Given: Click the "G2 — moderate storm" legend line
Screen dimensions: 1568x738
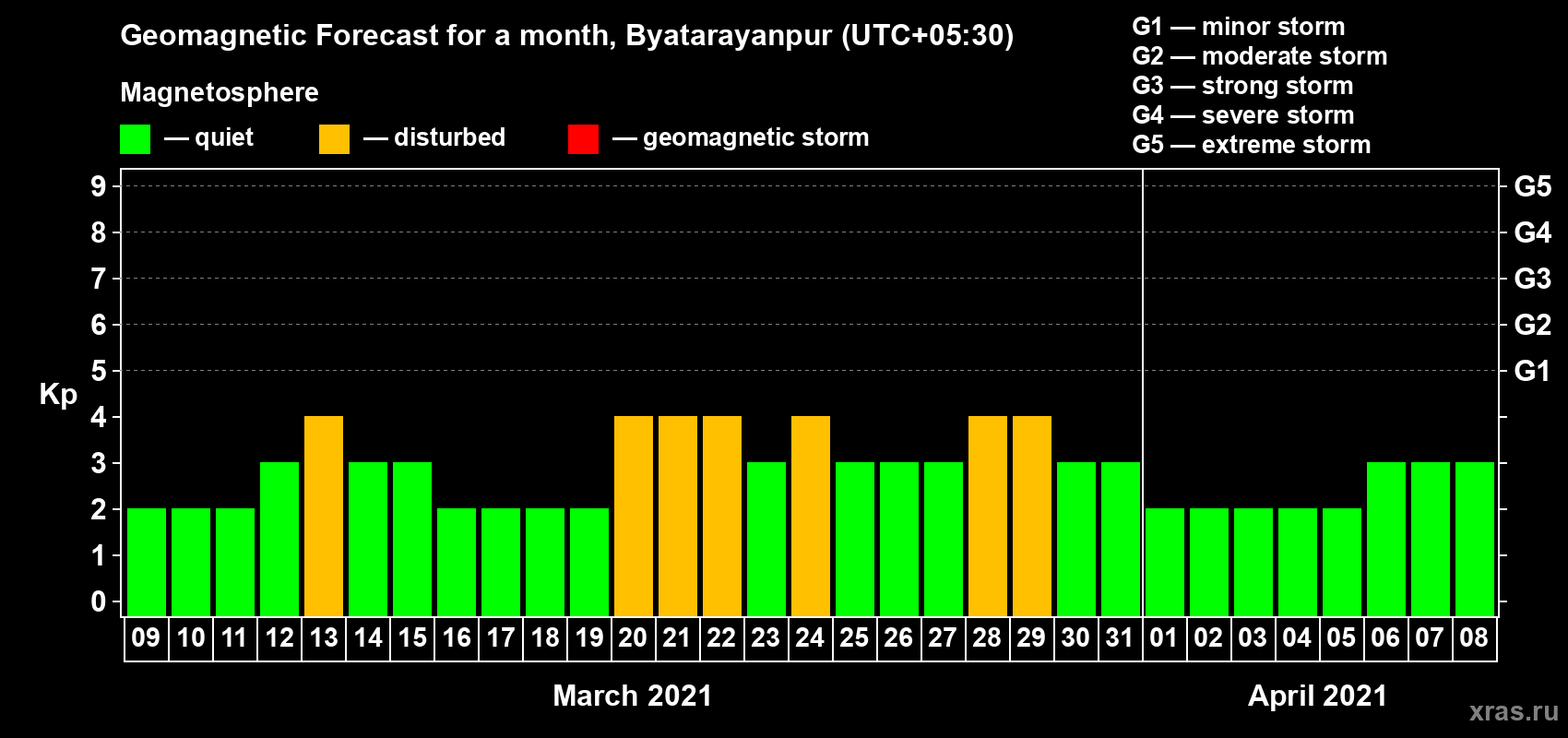Looking at the screenshot, I should pos(1260,56).
